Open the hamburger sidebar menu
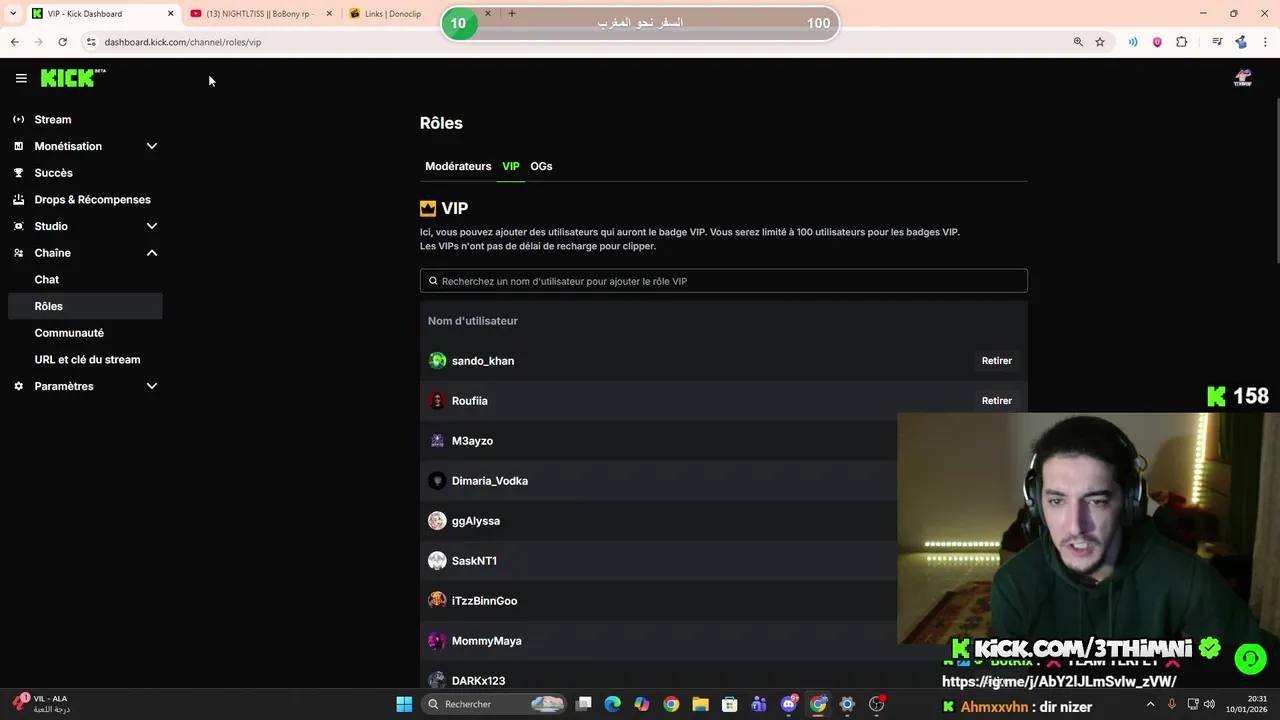Image resolution: width=1280 pixels, height=720 pixels. pyautogui.click(x=21, y=78)
